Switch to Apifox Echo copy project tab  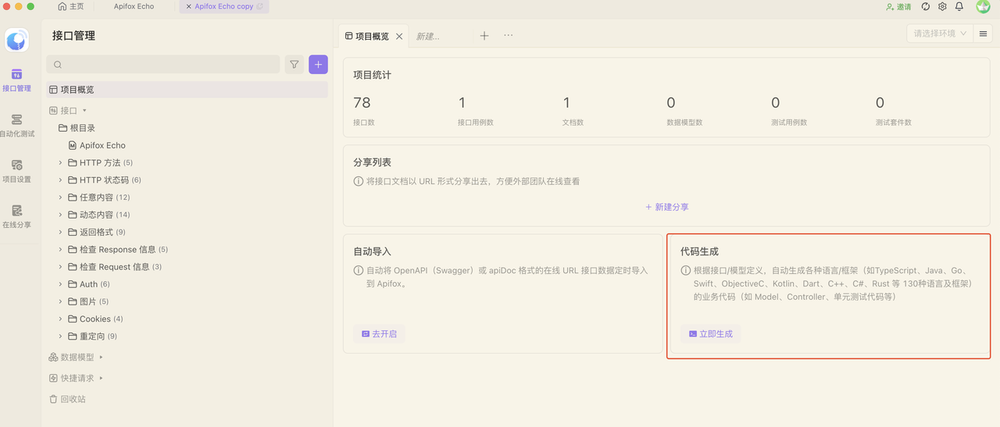pyautogui.click(x=224, y=6)
